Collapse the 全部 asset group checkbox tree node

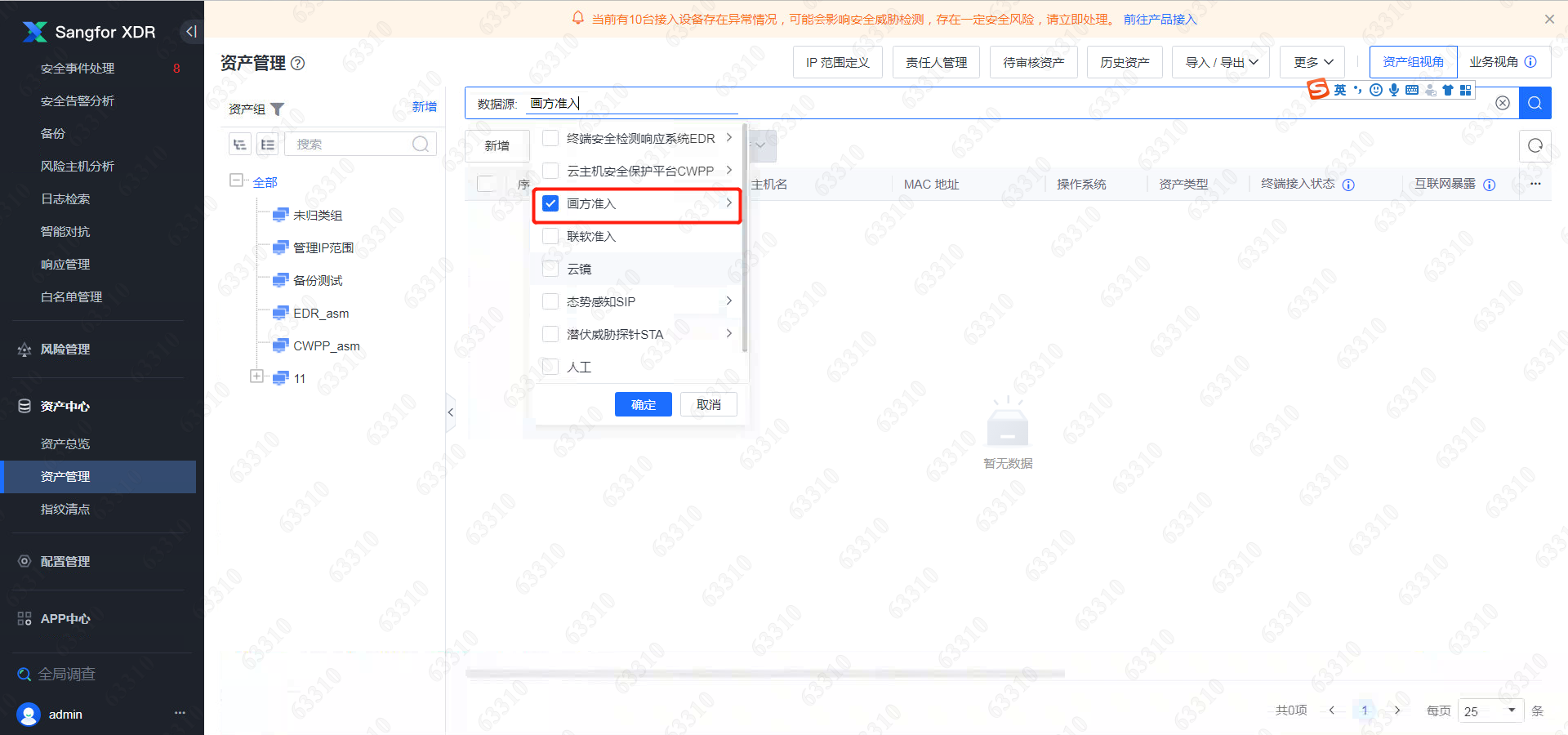tap(236, 181)
